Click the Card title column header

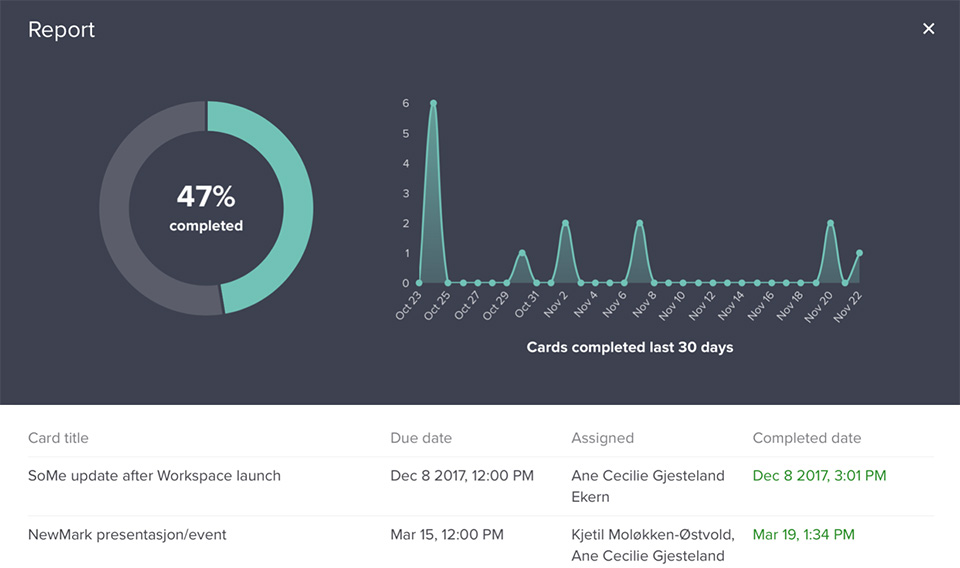58,438
